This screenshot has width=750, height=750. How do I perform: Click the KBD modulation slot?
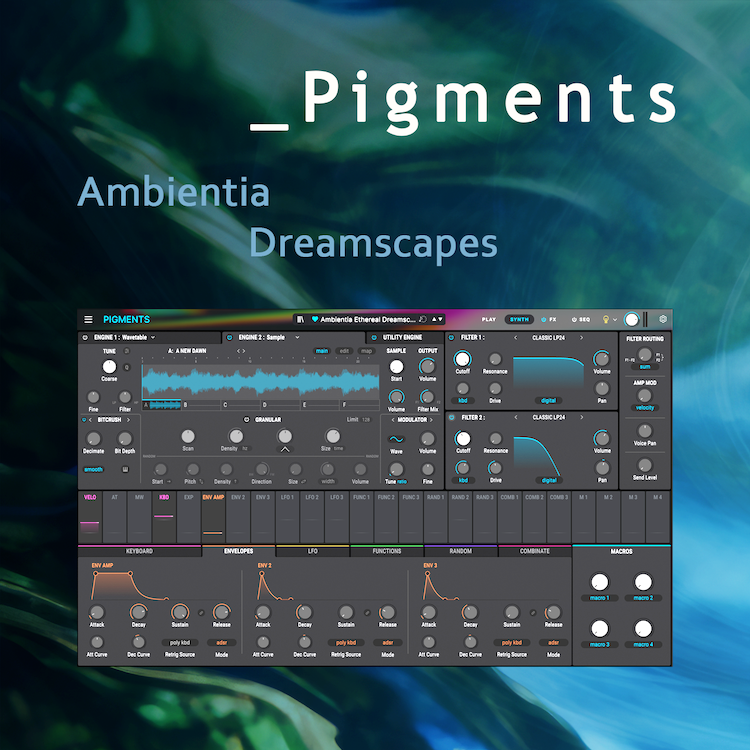[x=164, y=517]
